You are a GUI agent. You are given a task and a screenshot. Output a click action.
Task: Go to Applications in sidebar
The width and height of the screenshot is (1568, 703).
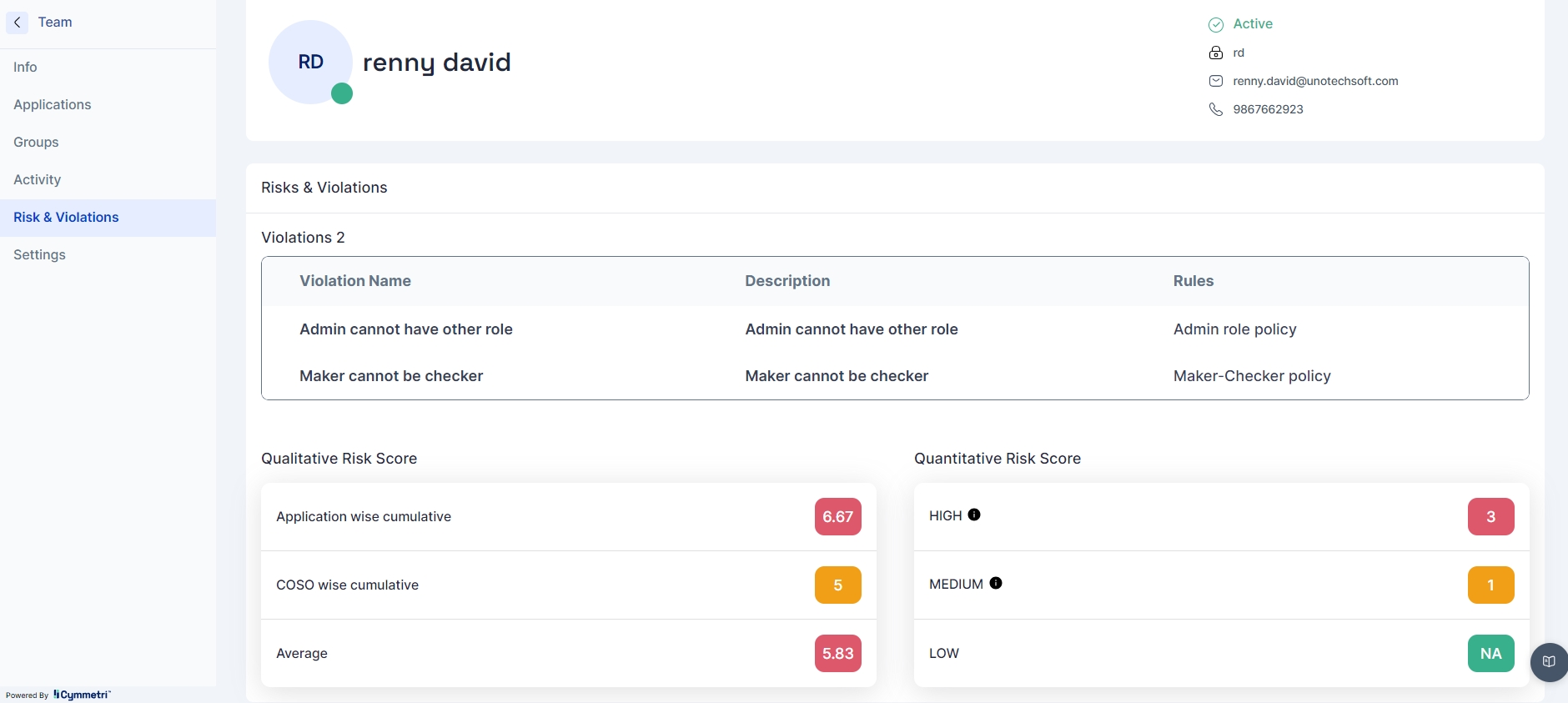(52, 104)
